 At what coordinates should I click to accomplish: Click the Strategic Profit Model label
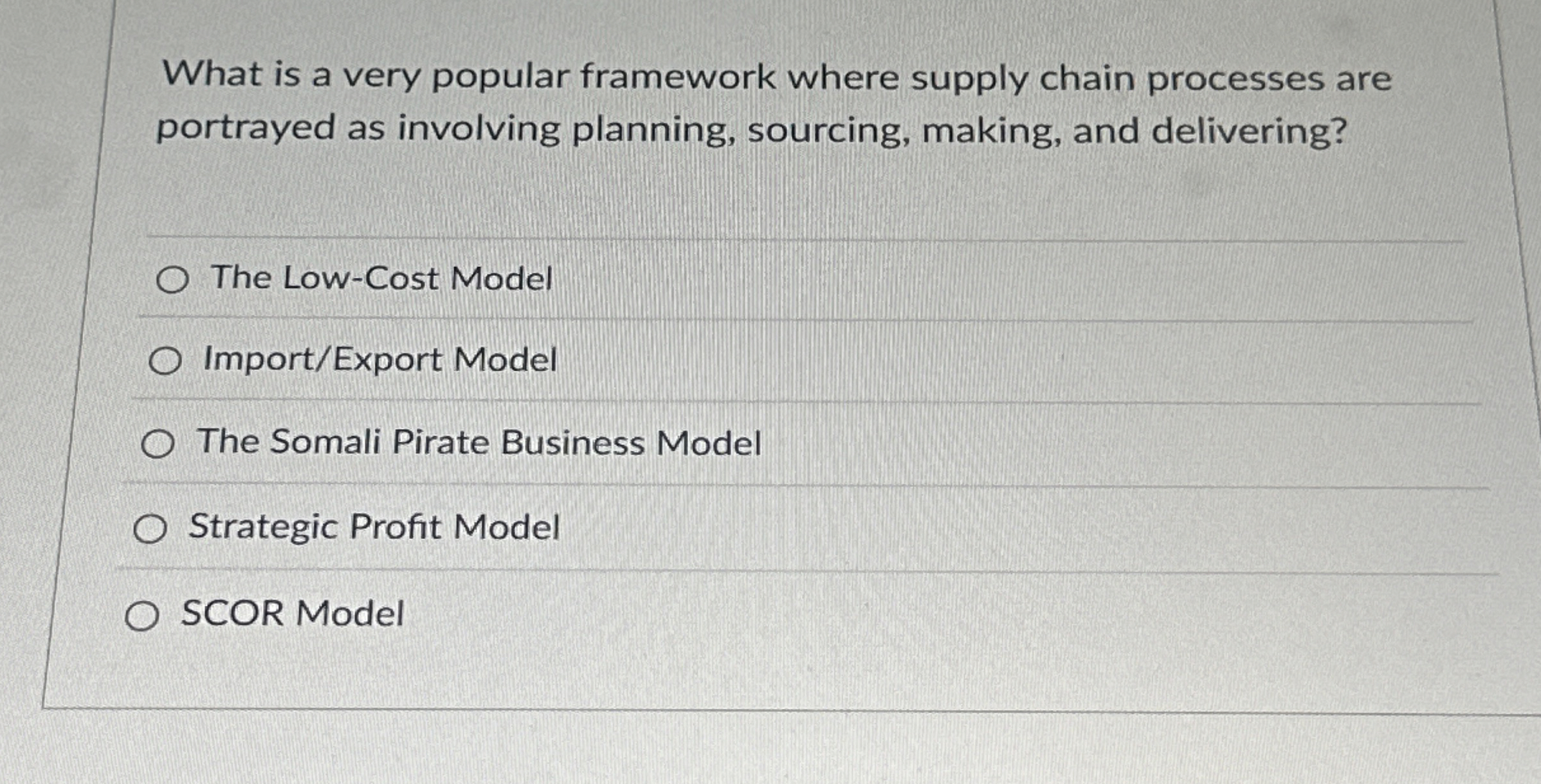(374, 526)
